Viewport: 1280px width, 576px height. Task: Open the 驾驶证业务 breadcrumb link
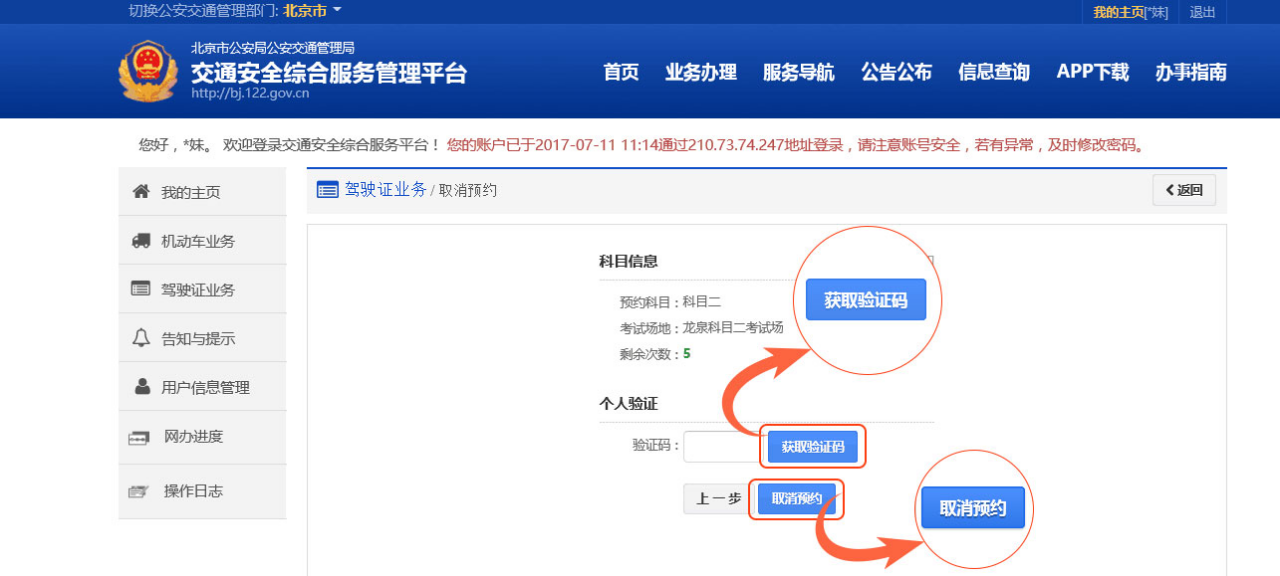coord(385,190)
